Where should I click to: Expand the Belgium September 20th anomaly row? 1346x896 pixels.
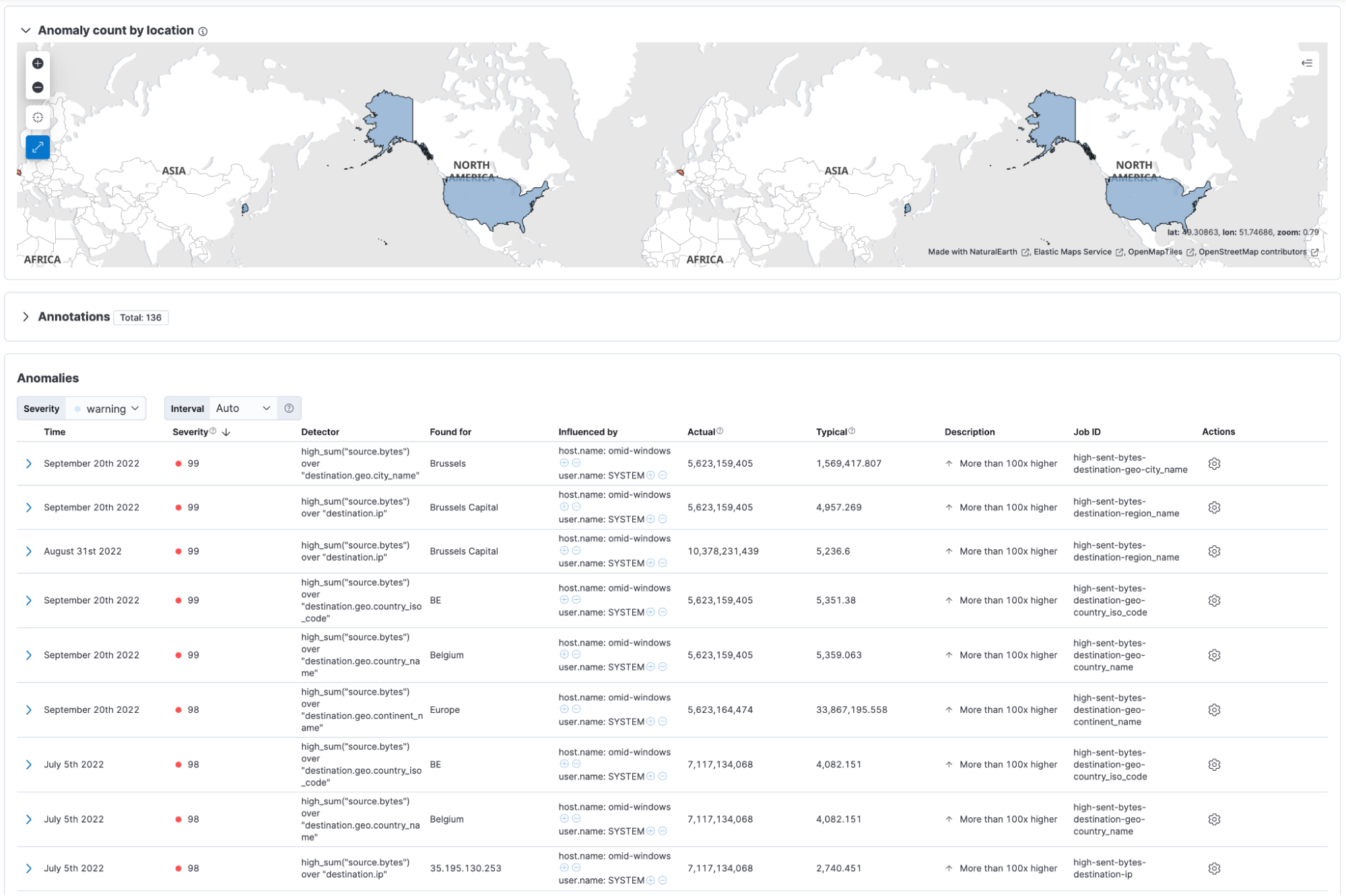[28, 656]
